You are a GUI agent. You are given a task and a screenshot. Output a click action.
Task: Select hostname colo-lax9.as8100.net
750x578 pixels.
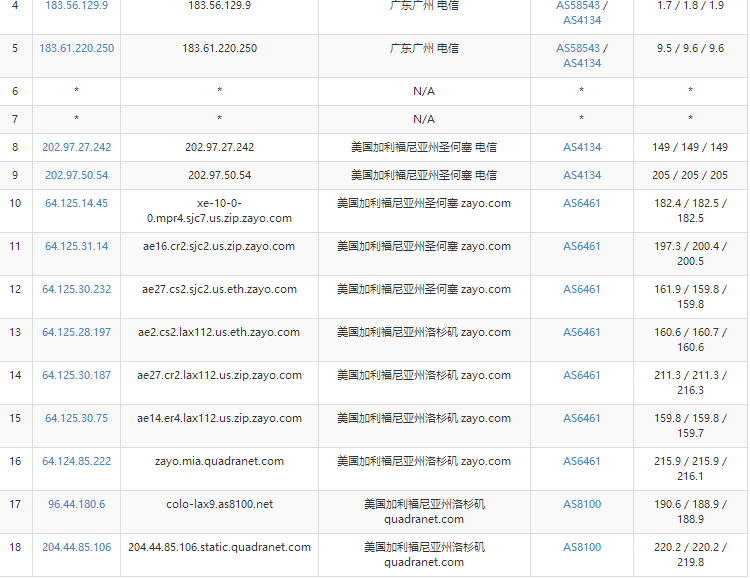point(220,504)
